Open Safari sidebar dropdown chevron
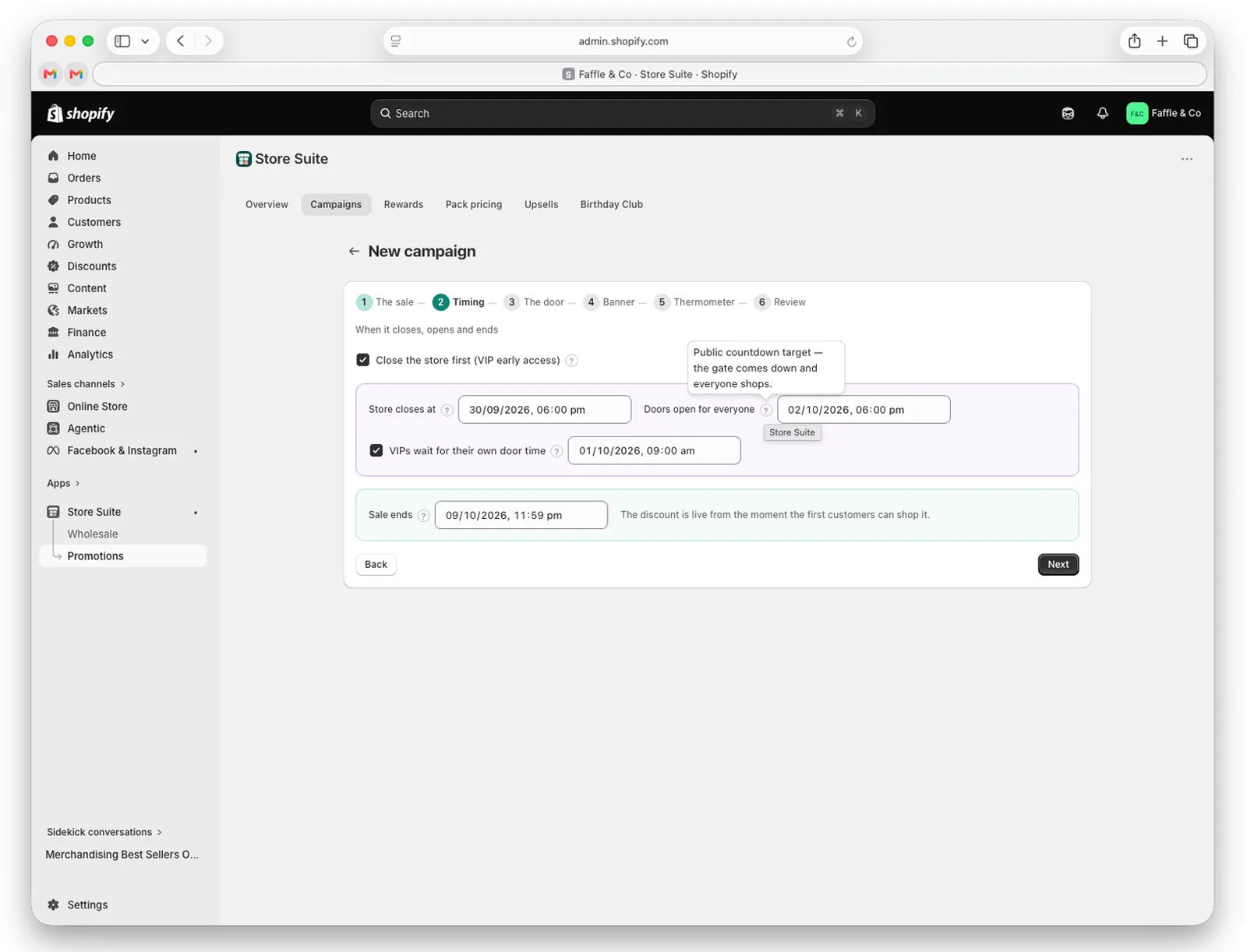 (x=145, y=41)
